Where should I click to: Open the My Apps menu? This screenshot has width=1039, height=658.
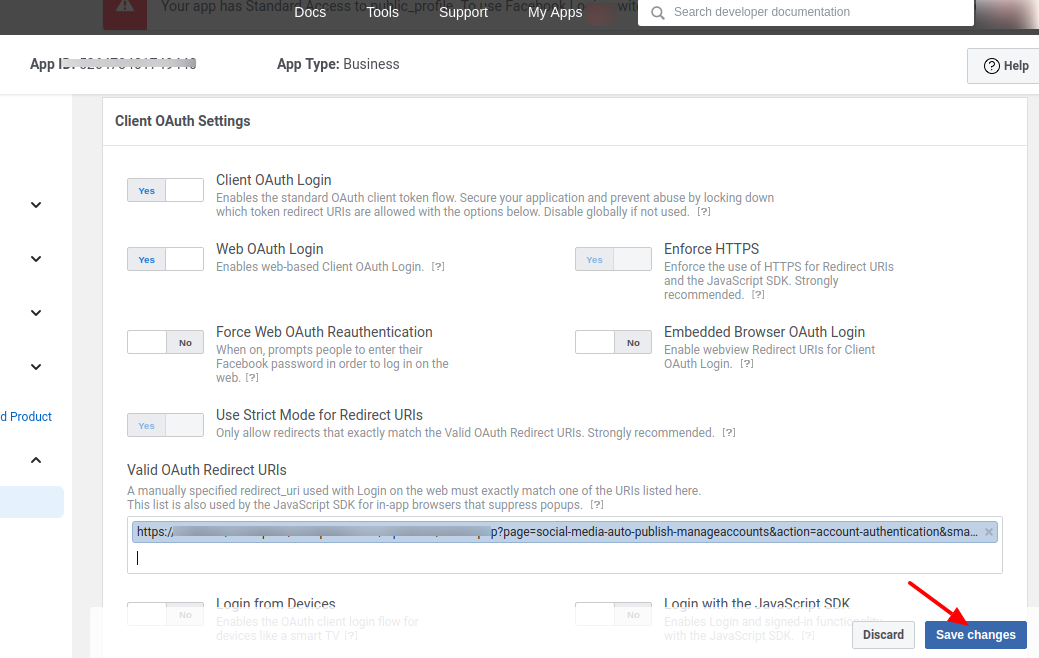[x=555, y=12]
